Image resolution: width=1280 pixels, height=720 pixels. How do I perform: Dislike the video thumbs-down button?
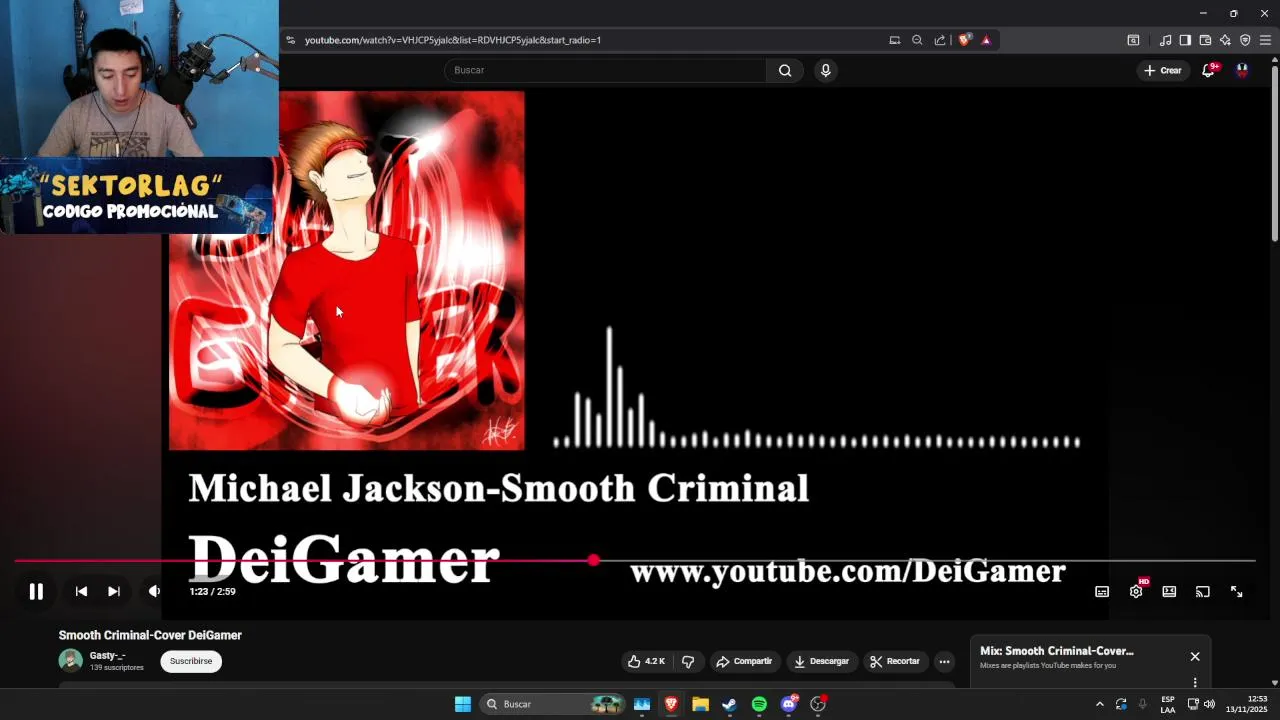click(688, 661)
